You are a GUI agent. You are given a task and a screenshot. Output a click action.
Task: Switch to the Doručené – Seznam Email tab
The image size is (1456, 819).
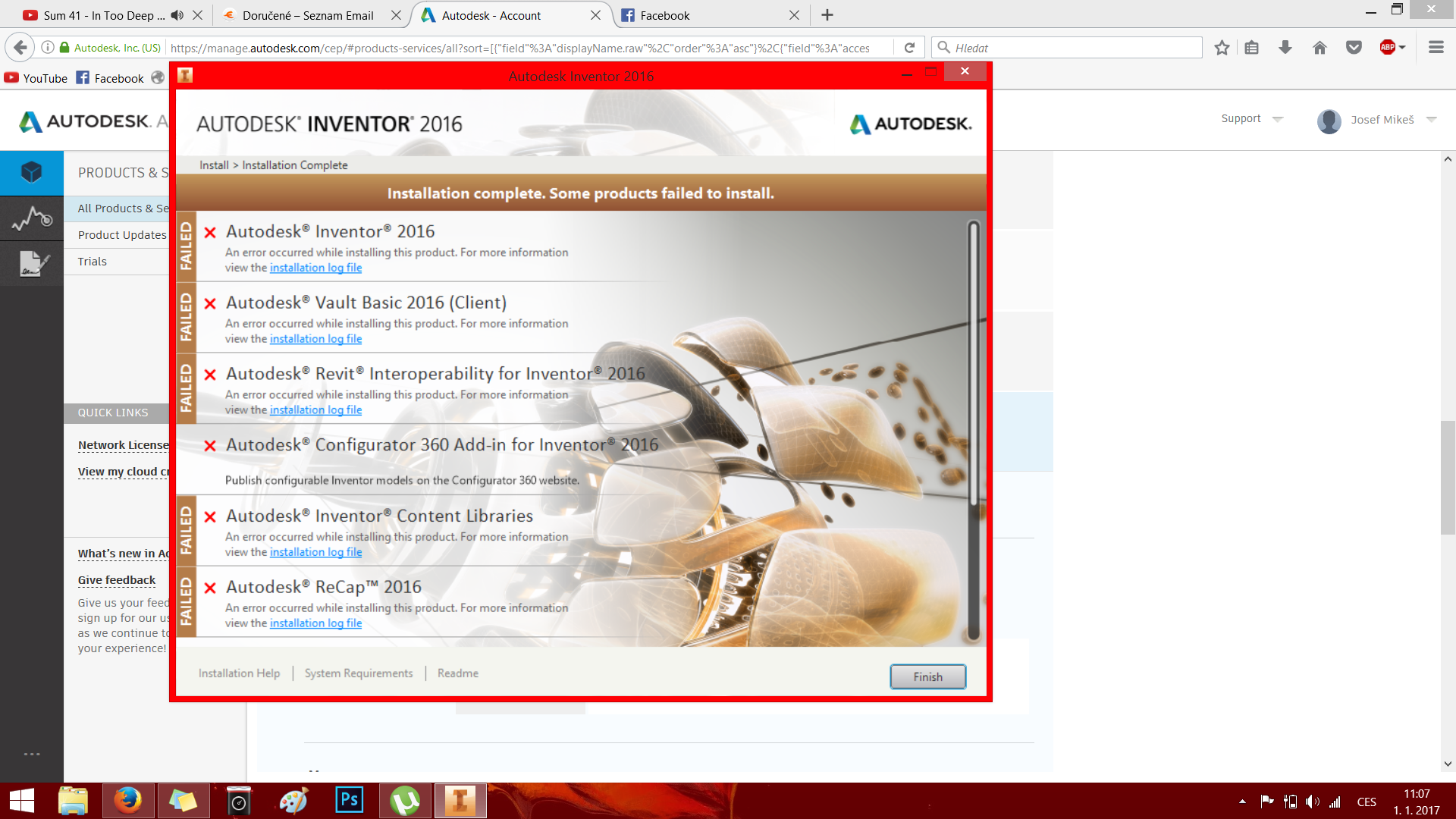point(308,15)
